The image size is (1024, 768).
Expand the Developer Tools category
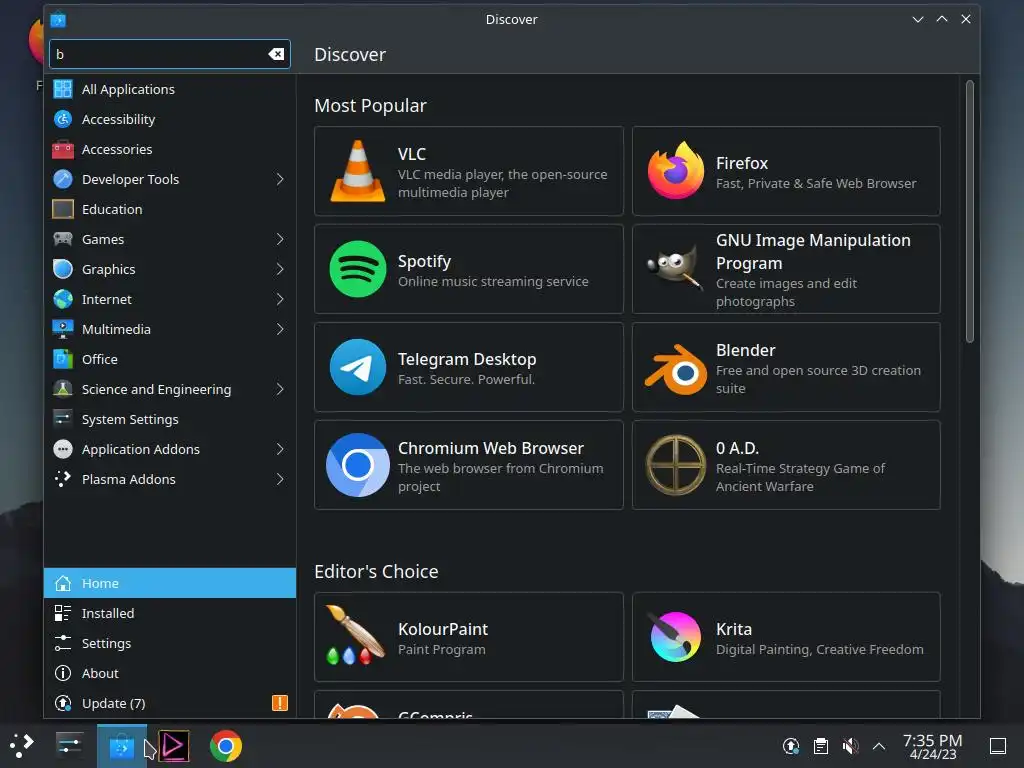[x=280, y=179]
